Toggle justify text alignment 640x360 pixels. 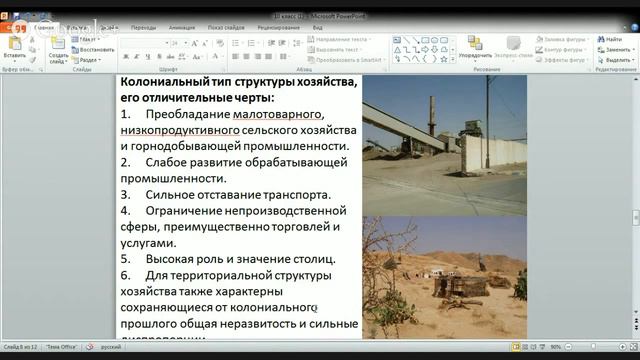[268, 57]
